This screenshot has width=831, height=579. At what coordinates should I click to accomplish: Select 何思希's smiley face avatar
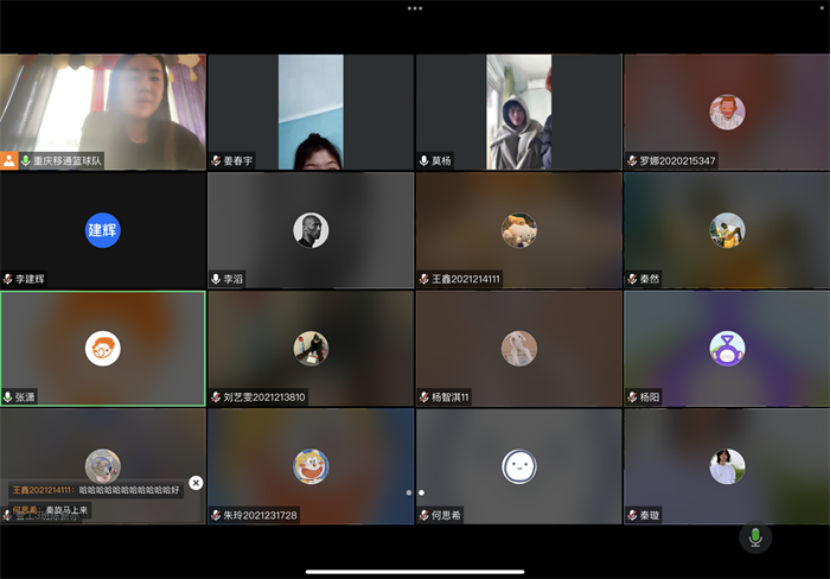tap(519, 466)
